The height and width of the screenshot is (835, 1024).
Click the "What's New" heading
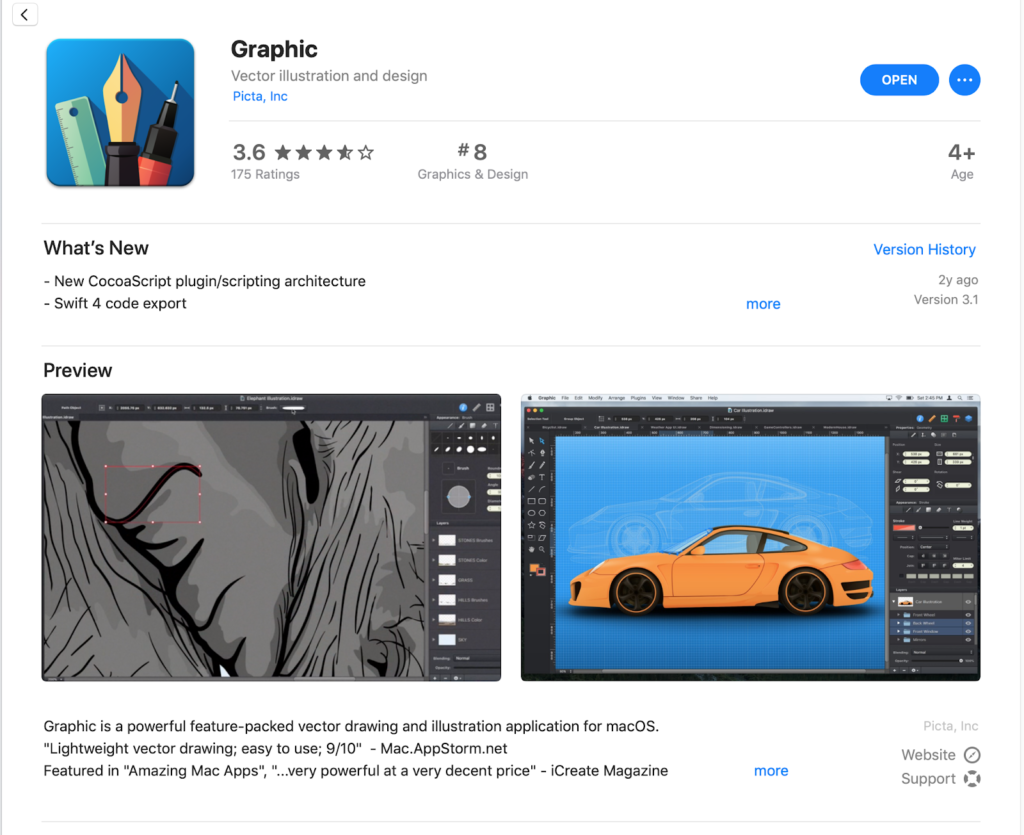[96, 248]
